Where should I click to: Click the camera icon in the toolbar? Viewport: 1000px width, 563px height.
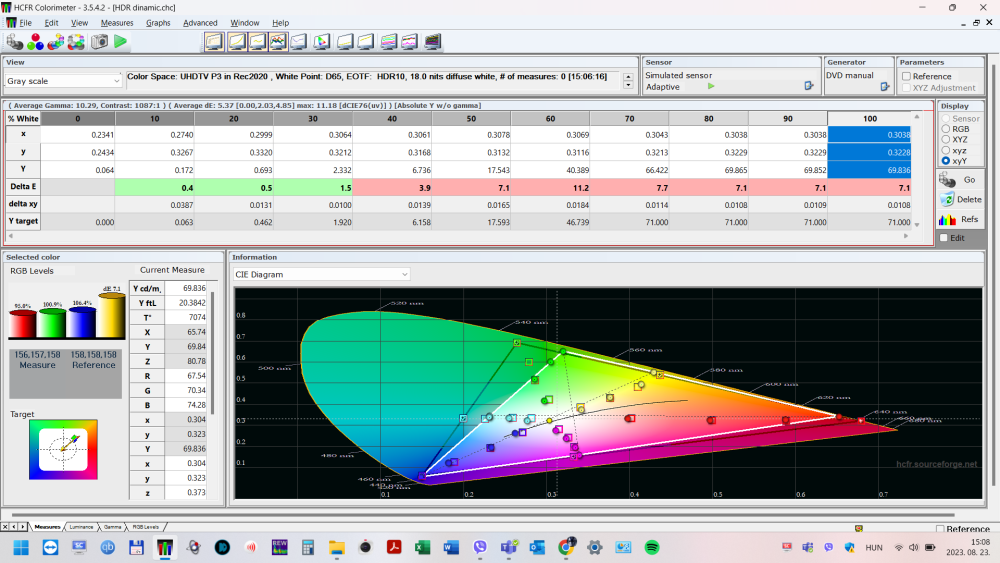click(x=100, y=42)
